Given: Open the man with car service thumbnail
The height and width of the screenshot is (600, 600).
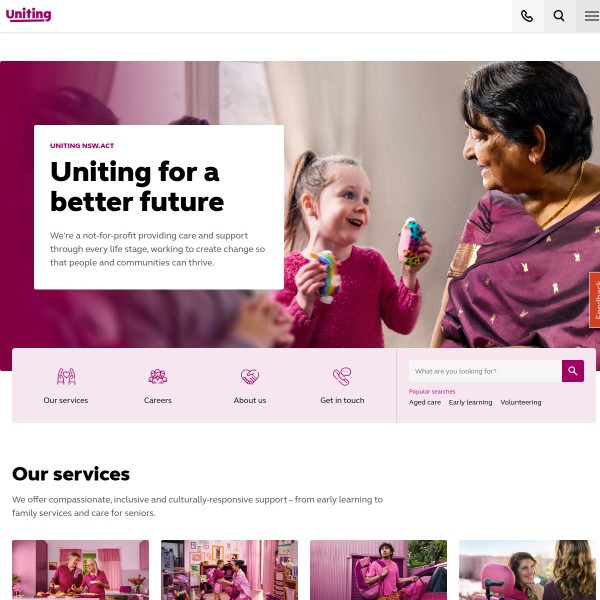Looking at the screenshot, I should (x=378, y=570).
